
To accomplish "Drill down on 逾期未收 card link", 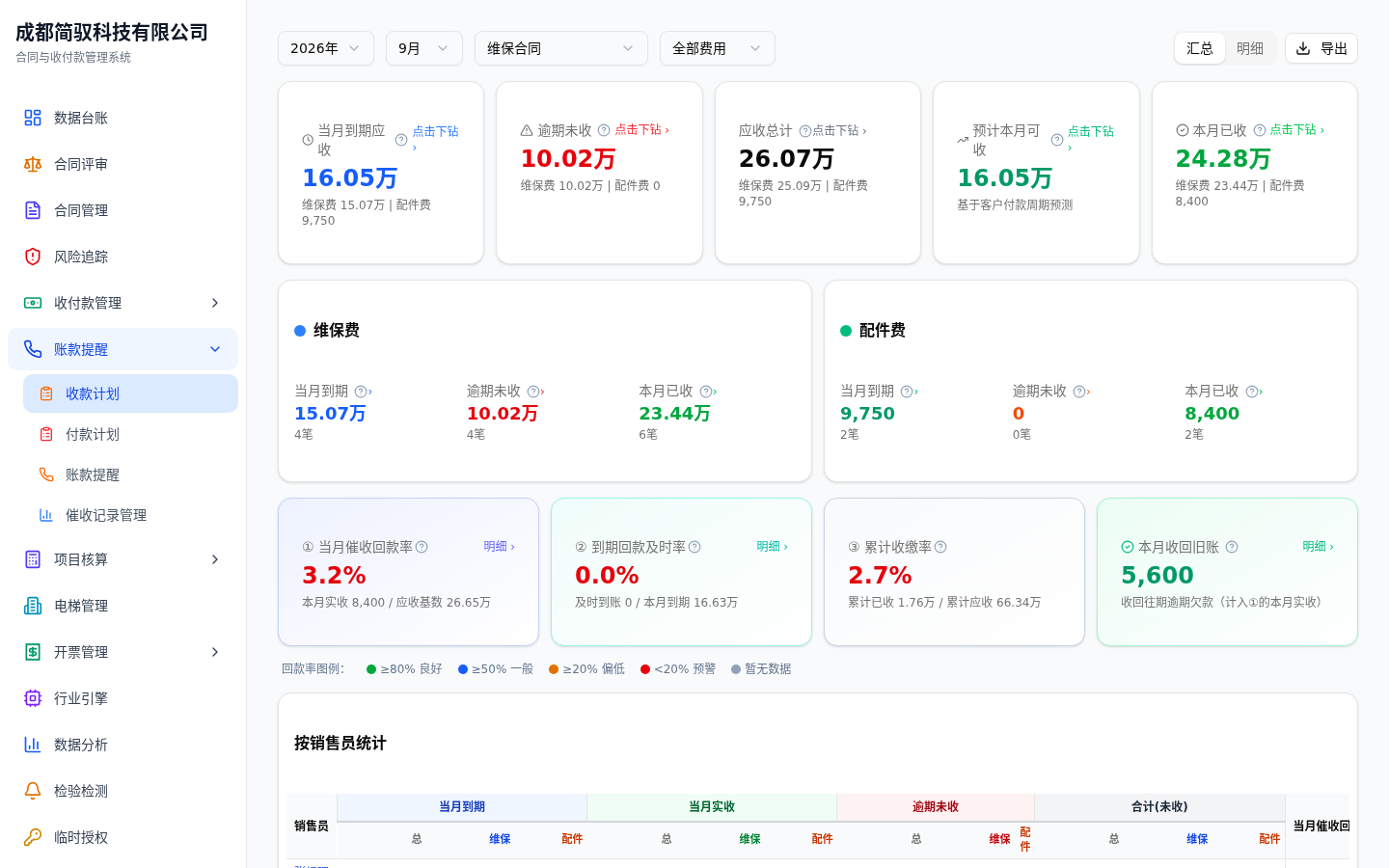I will 642,130.
